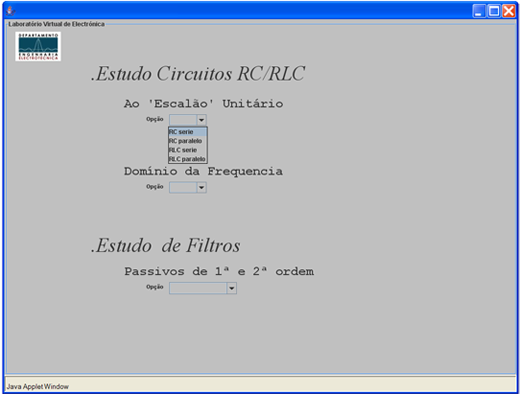Pick "RLC serie" in dropdown list
This screenshot has height=394, width=520.
pyautogui.click(x=188, y=150)
